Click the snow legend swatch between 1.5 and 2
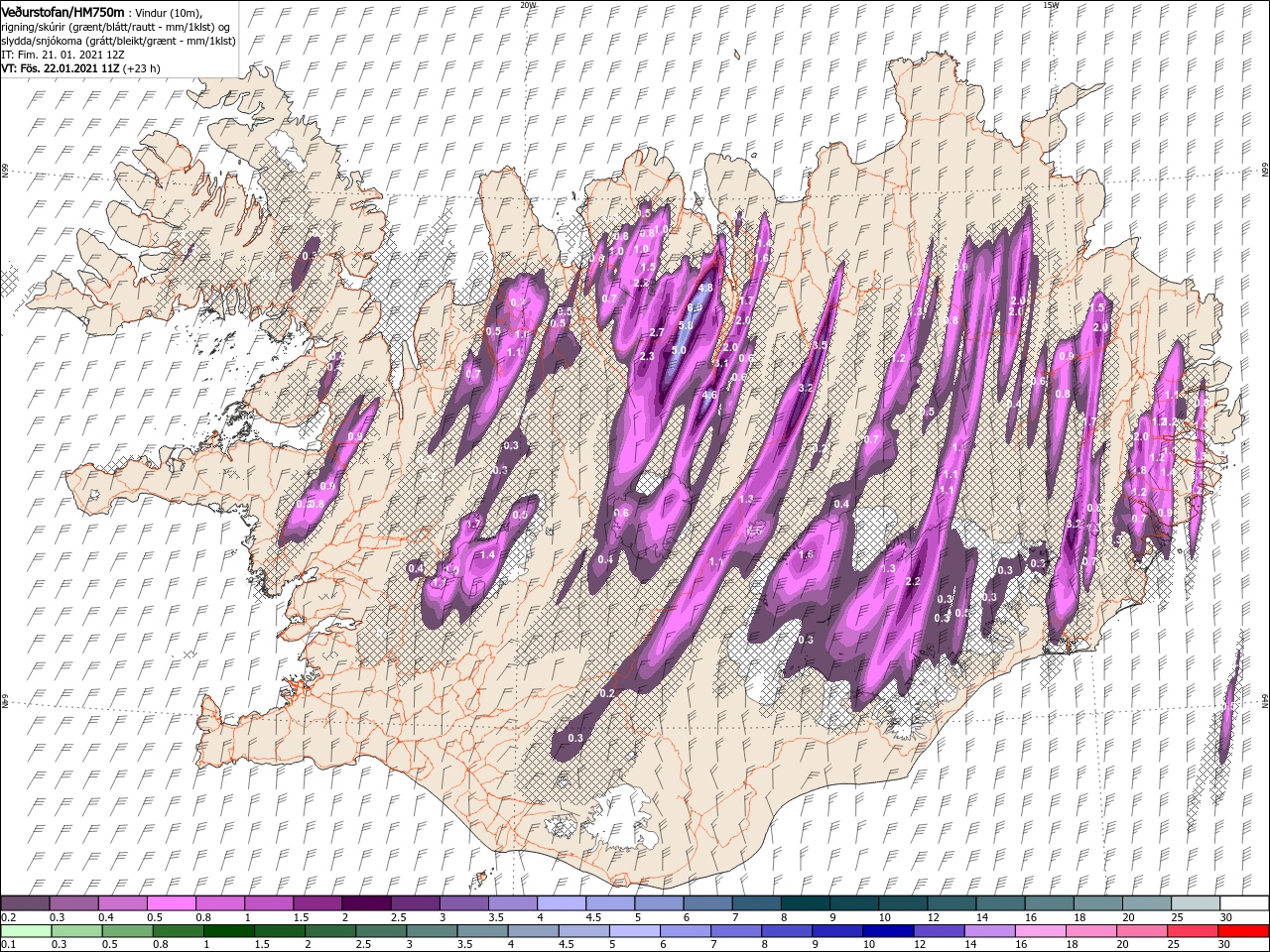 [318, 903]
